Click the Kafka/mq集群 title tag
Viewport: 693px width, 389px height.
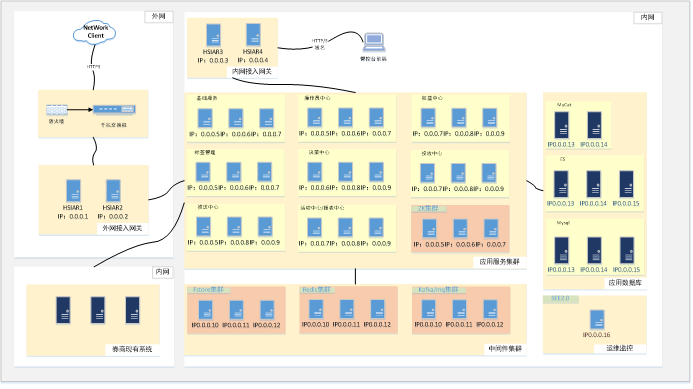click(x=438, y=290)
